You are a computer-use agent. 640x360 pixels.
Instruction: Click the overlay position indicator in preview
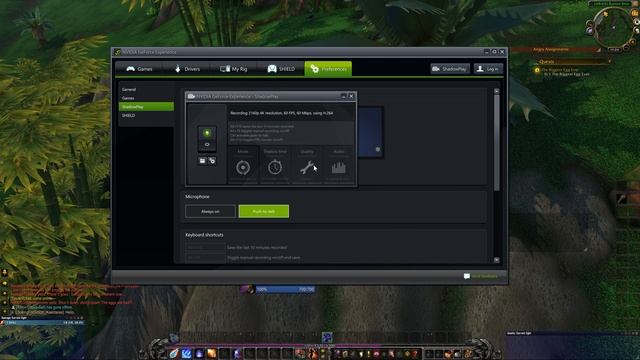[x=378, y=150]
